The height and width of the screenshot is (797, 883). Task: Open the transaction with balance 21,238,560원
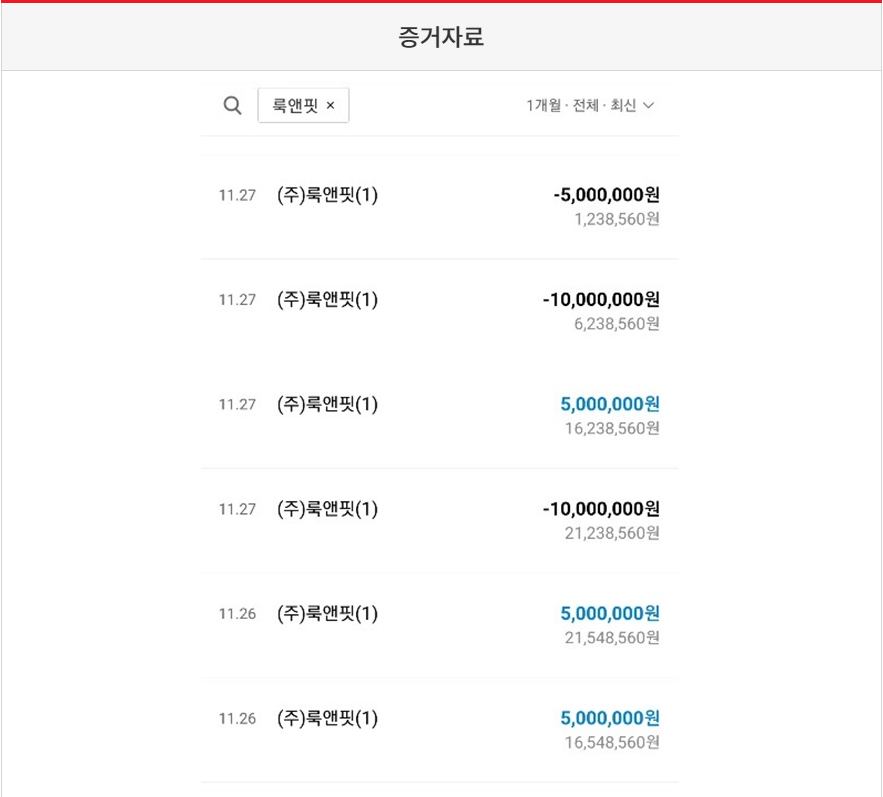coord(440,520)
